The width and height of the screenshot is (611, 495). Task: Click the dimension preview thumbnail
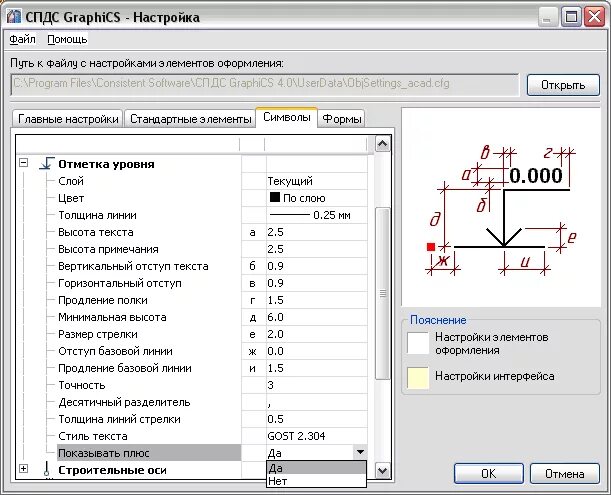pos(501,207)
